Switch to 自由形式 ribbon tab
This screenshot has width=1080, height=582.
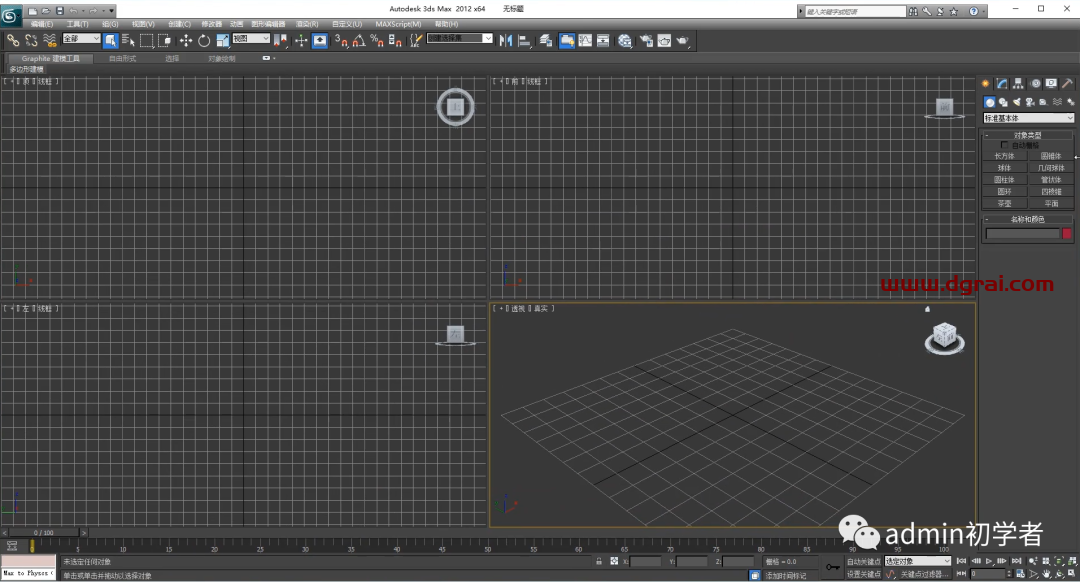(x=123, y=59)
